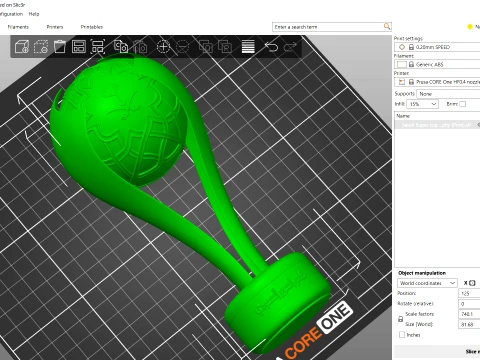Click the Undo arrow icon
Image resolution: width=480 pixels, height=360 pixels.
[271, 47]
